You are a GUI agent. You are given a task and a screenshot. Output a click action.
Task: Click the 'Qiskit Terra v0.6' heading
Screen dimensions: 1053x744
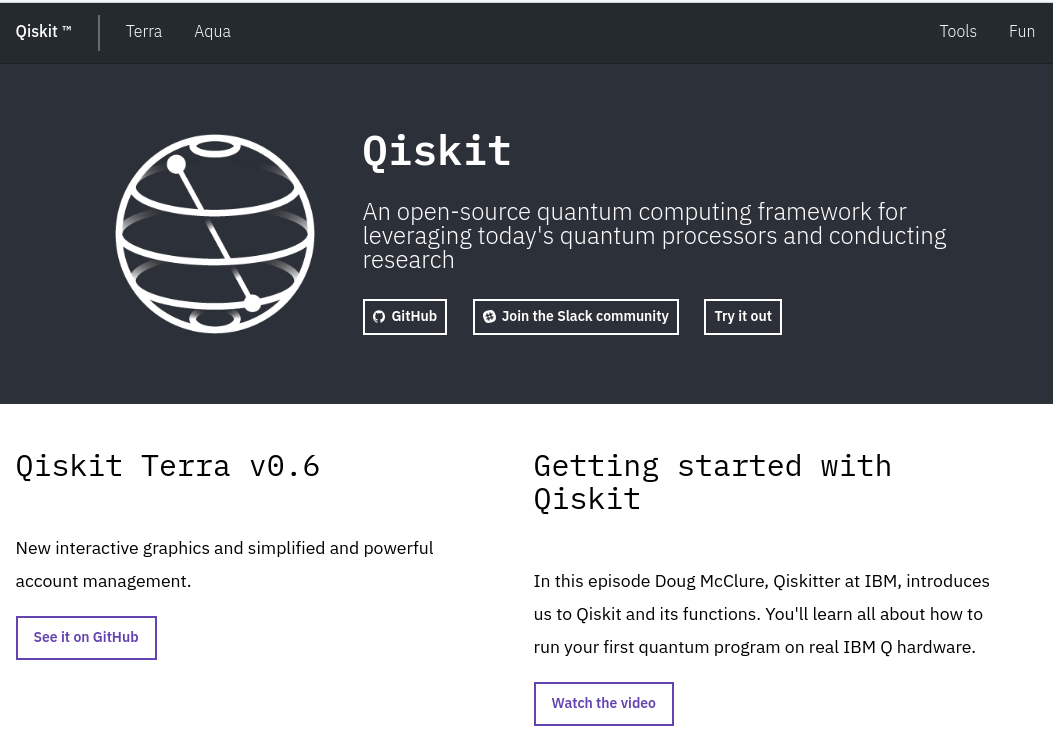click(x=167, y=466)
